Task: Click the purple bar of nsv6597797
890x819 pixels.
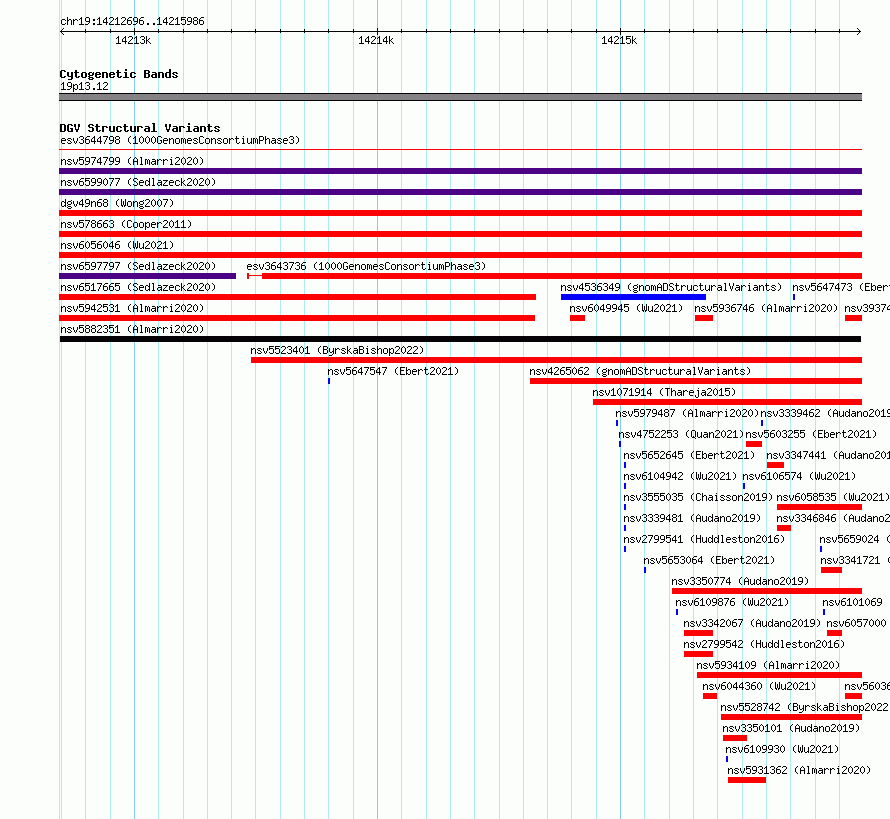Action: coord(148,276)
